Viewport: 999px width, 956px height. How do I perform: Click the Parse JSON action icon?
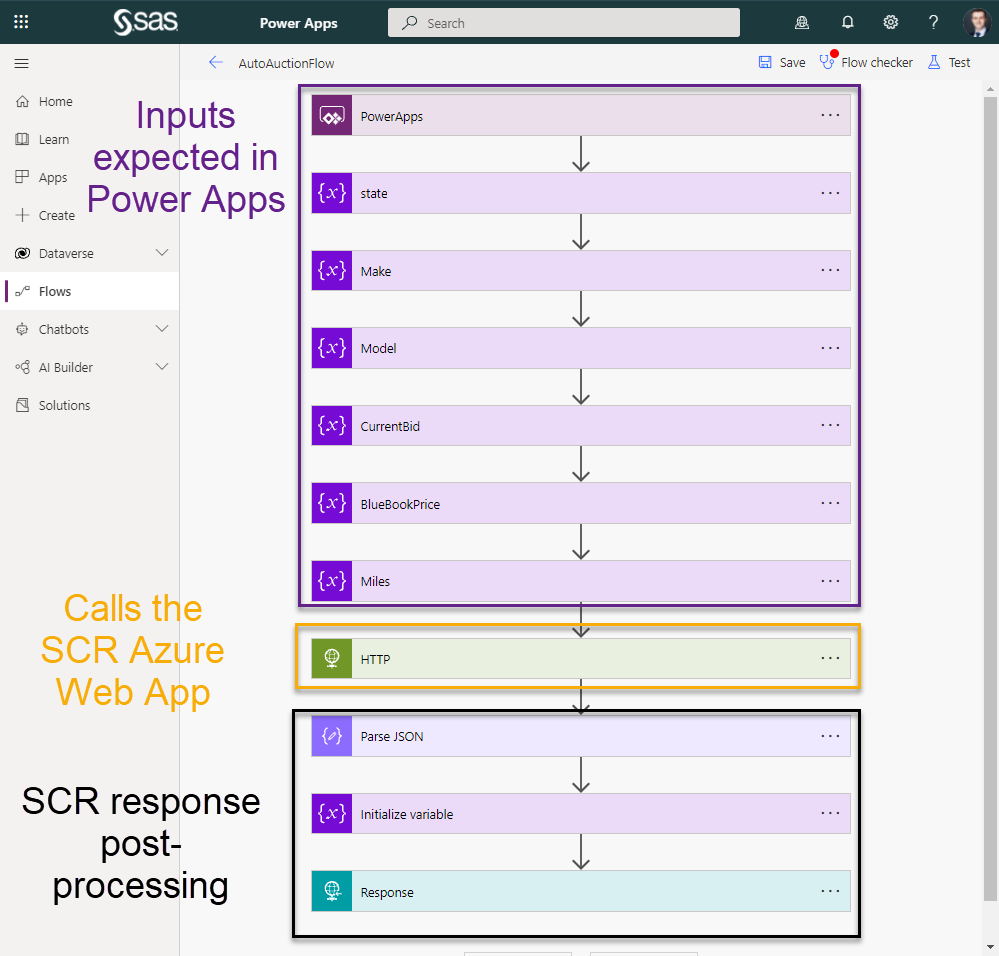(x=332, y=736)
